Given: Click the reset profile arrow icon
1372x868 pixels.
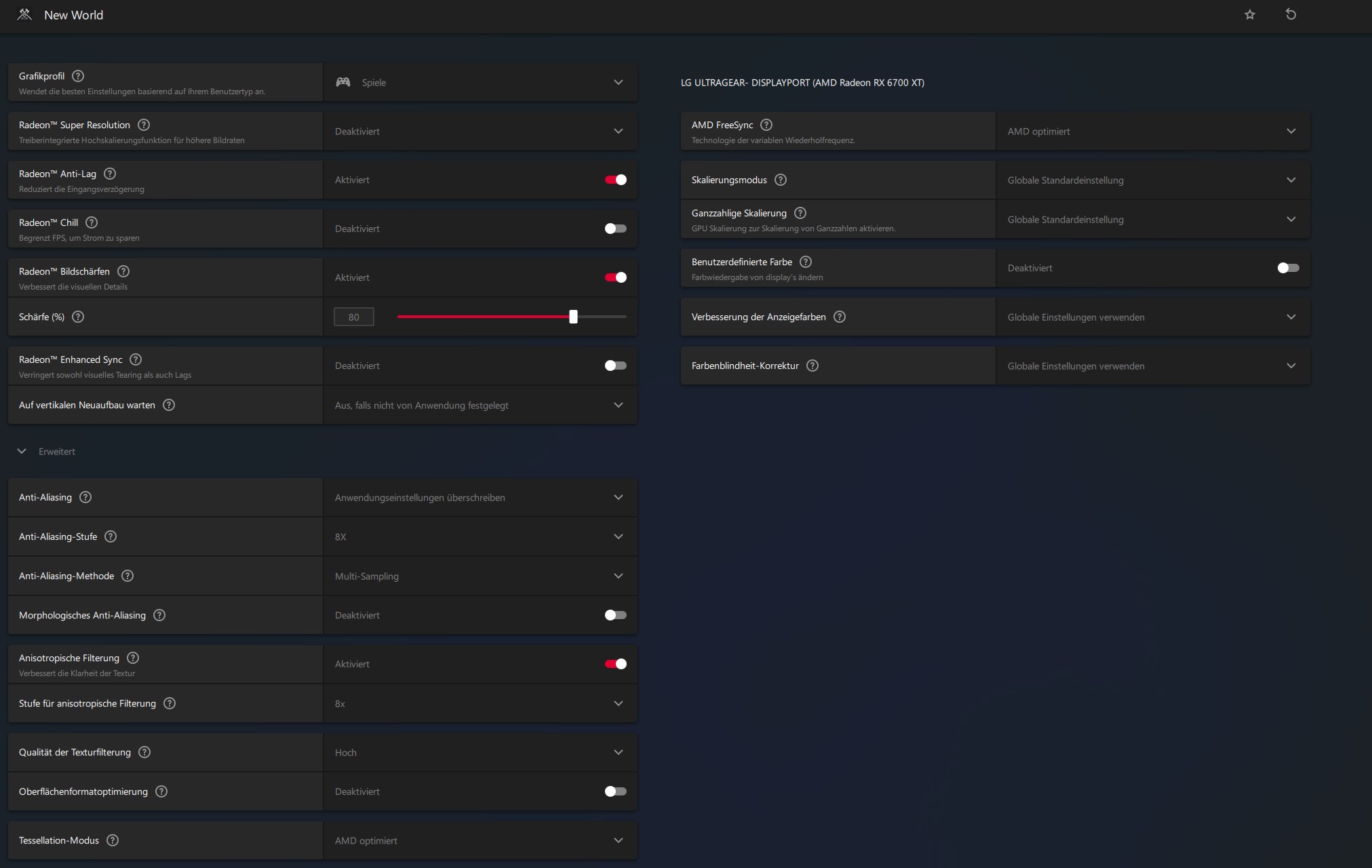Looking at the screenshot, I should click(1291, 14).
